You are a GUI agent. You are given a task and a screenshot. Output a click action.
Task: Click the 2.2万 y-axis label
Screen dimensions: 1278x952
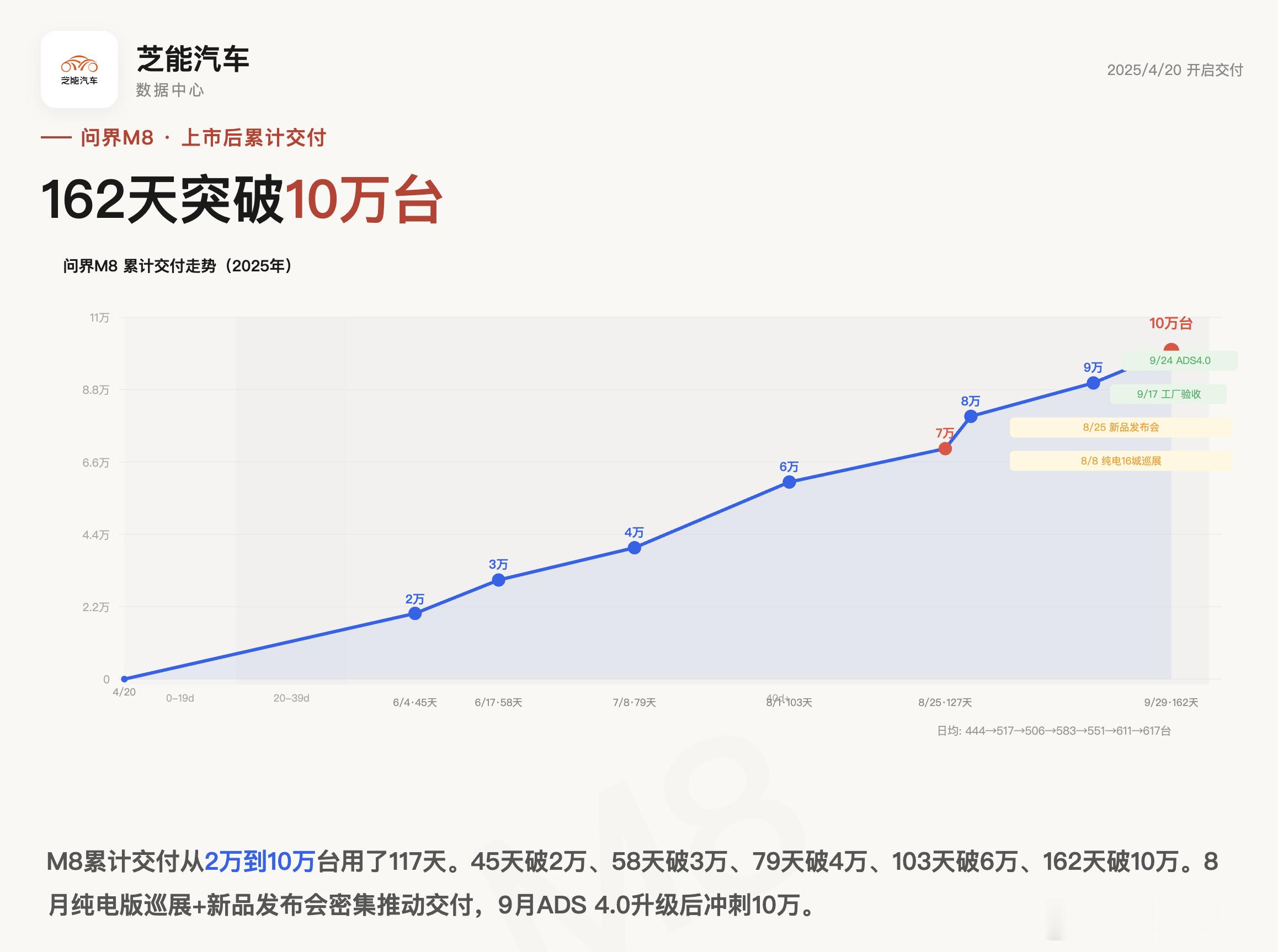click(95, 607)
